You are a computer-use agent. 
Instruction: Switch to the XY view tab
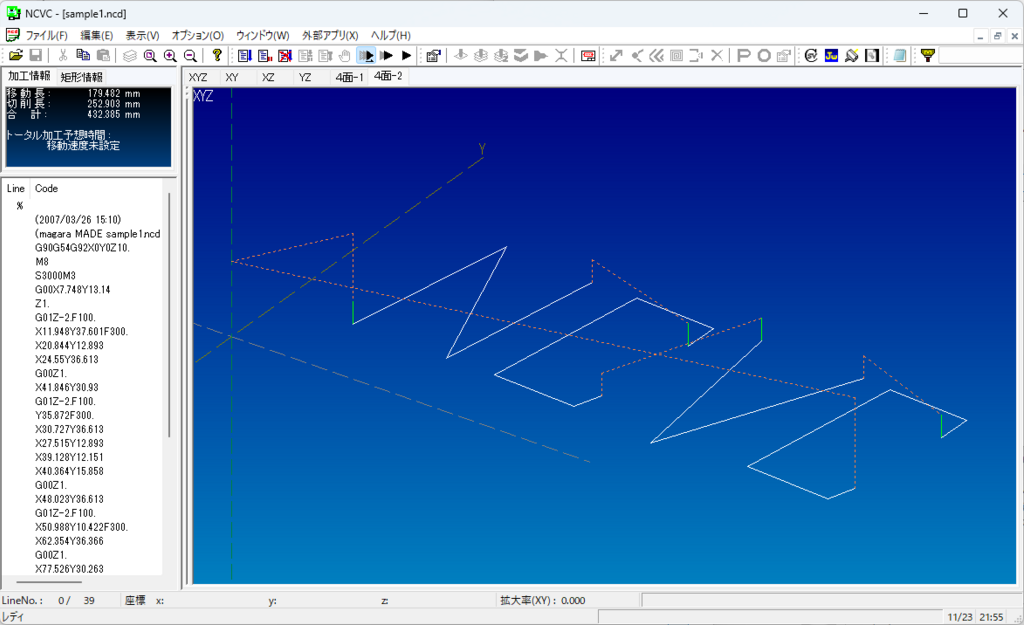(x=232, y=77)
